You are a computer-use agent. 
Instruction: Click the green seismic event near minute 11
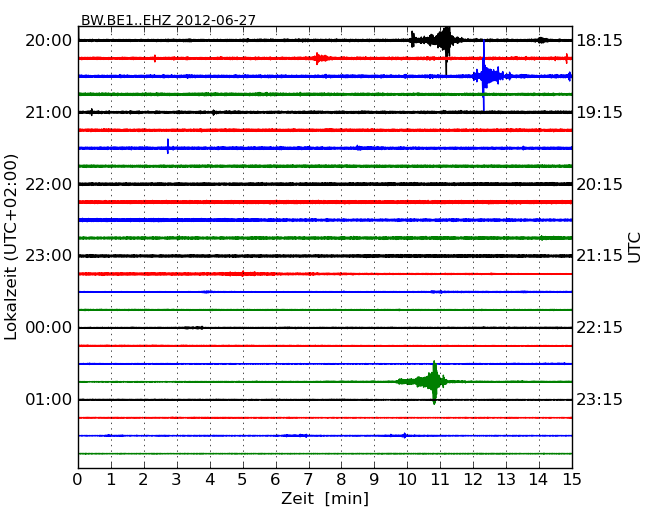tap(429, 381)
